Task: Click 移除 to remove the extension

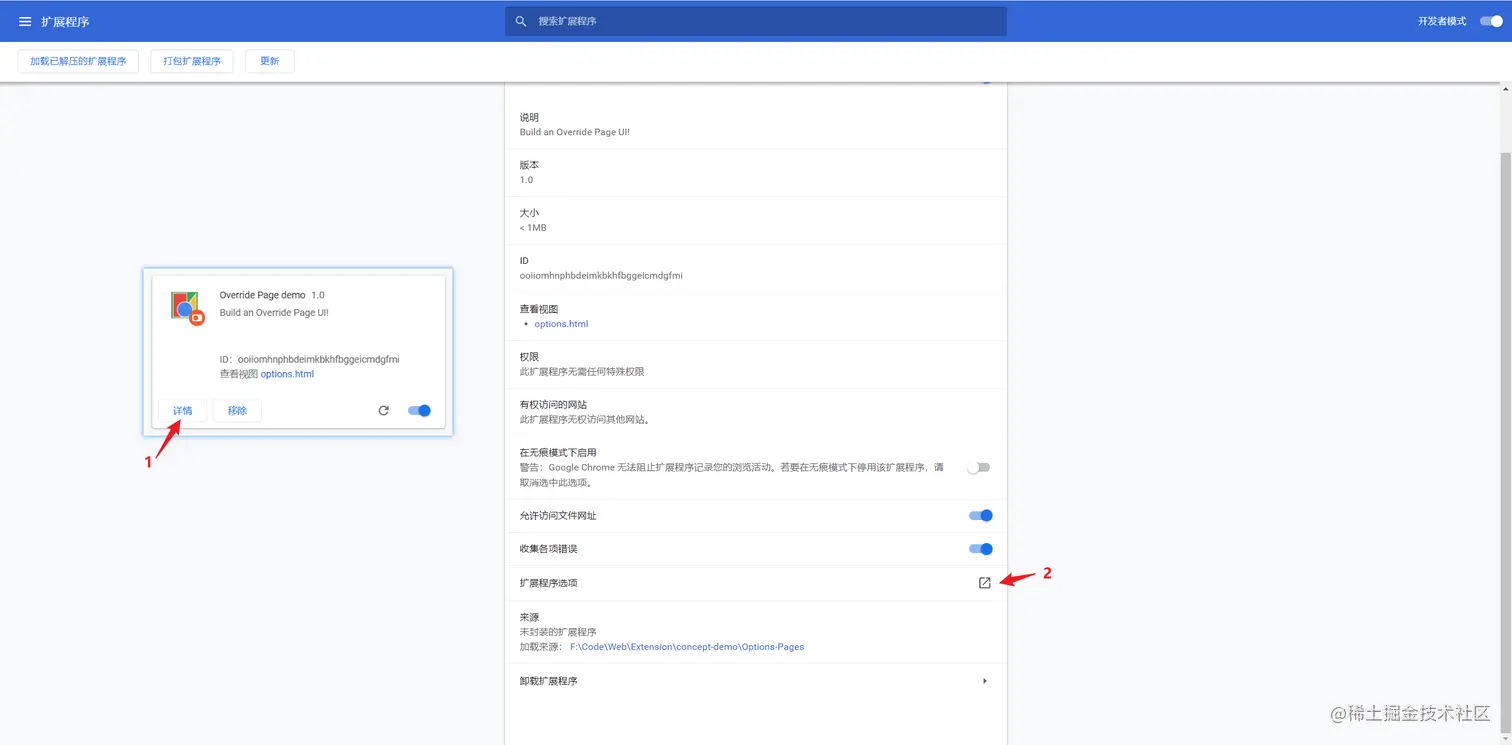Action: (x=237, y=410)
